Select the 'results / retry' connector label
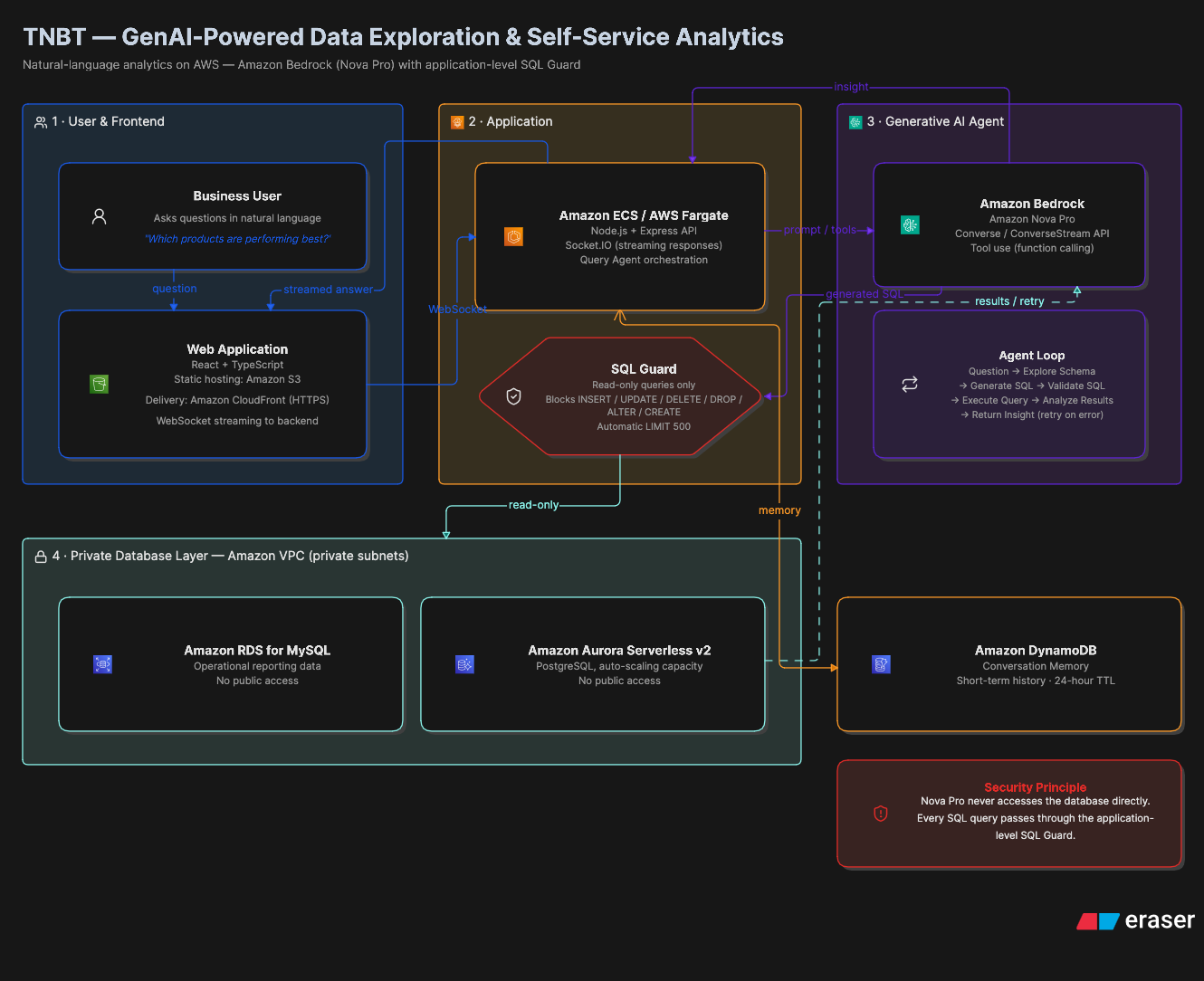The height and width of the screenshot is (981, 1204). 1009,301
